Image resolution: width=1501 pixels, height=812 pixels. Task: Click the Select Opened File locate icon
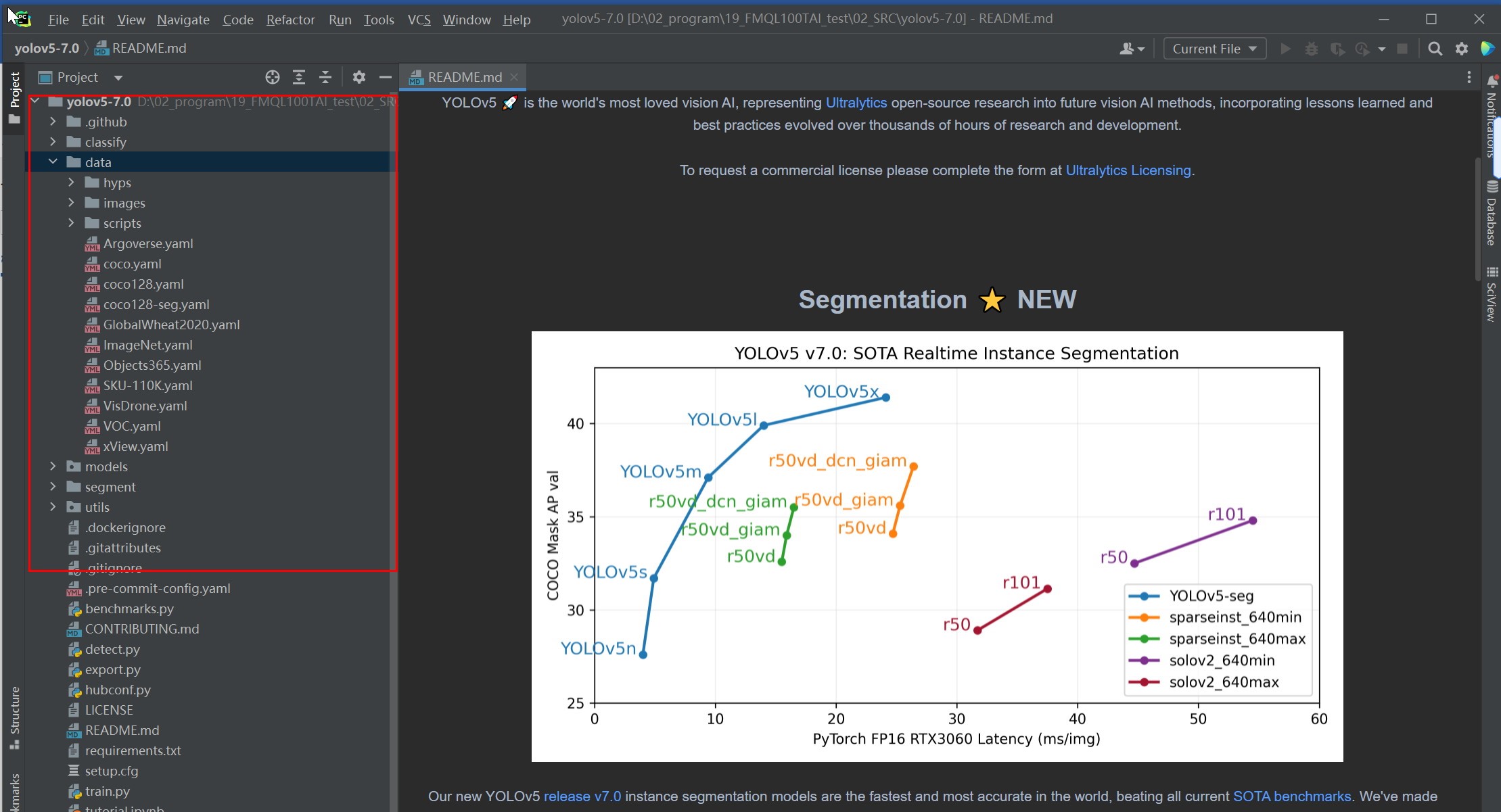(273, 77)
